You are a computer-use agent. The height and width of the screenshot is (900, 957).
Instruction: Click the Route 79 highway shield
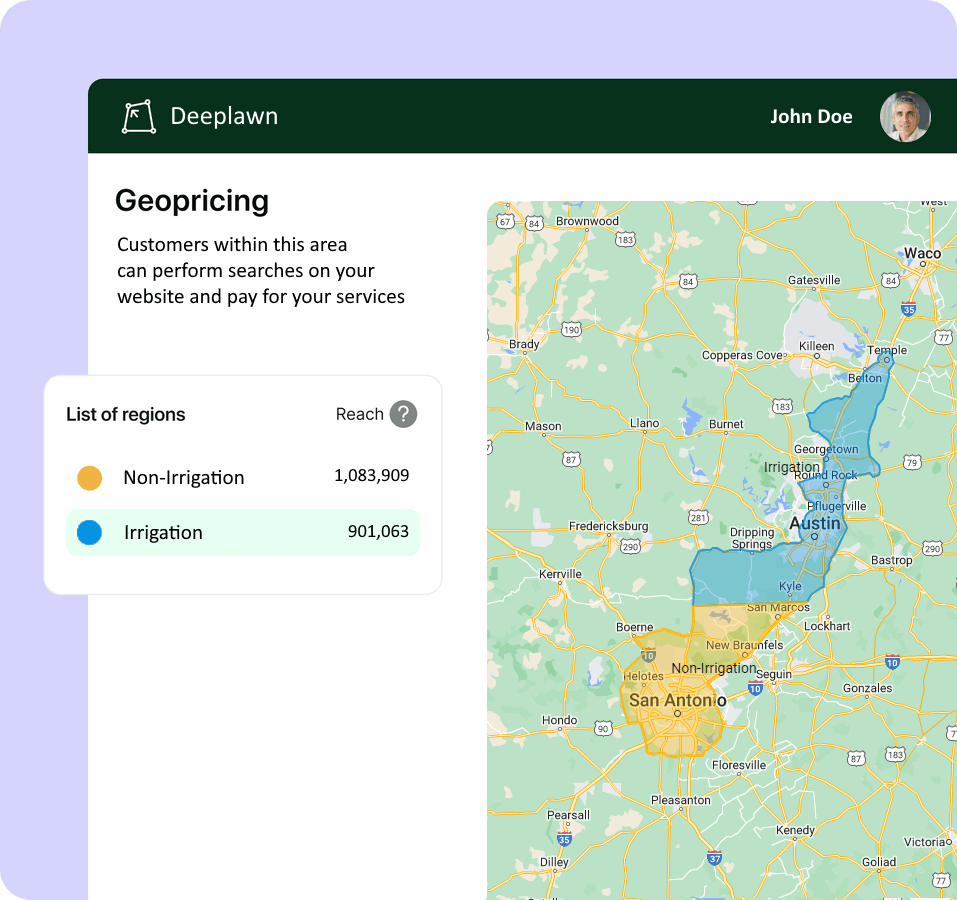coord(910,462)
